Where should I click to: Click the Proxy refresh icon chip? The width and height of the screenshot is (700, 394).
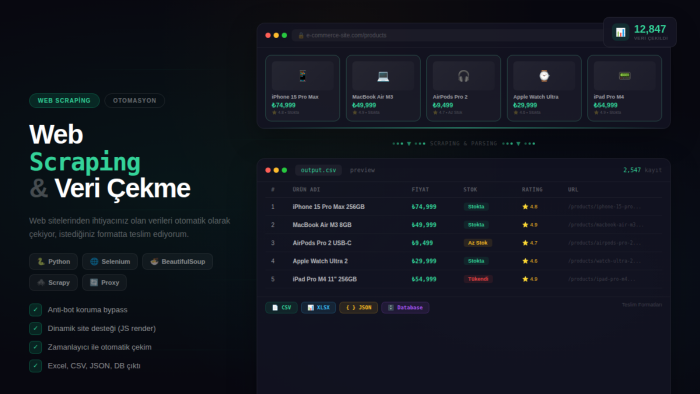tap(104, 282)
